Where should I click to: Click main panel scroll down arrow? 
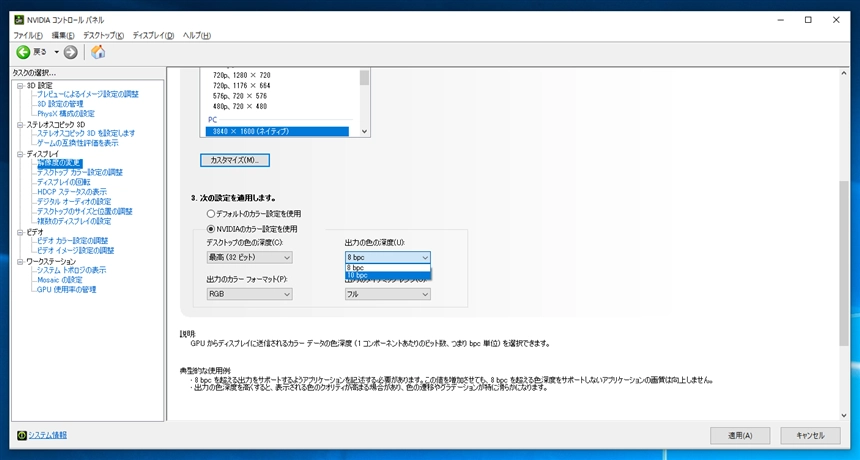[x=844, y=416]
